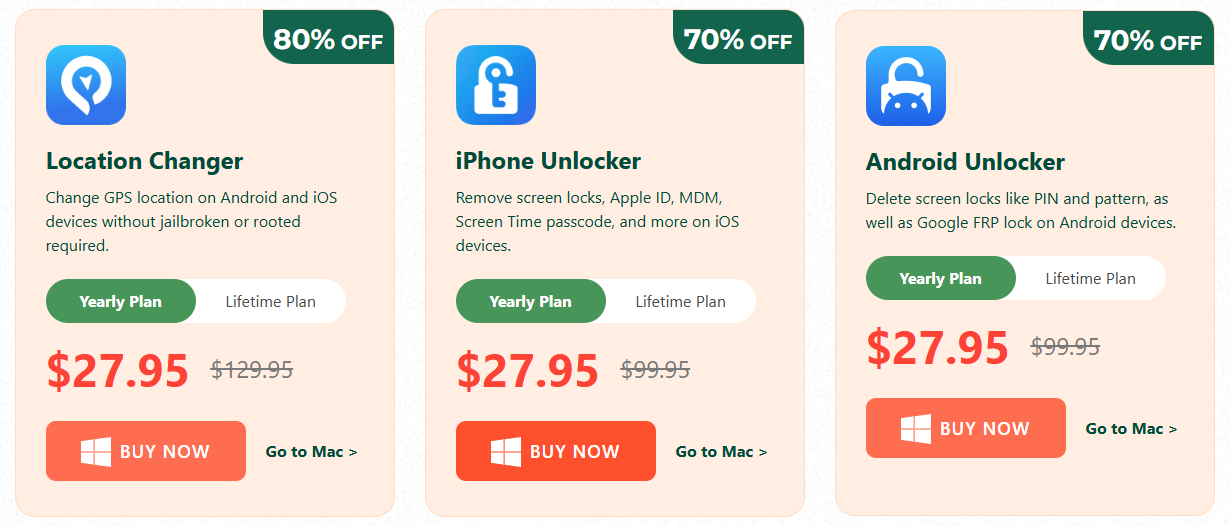Switch iPhone Unlocker to Lifetime Plan
Screen dimensions: 1230x525
click(680, 301)
